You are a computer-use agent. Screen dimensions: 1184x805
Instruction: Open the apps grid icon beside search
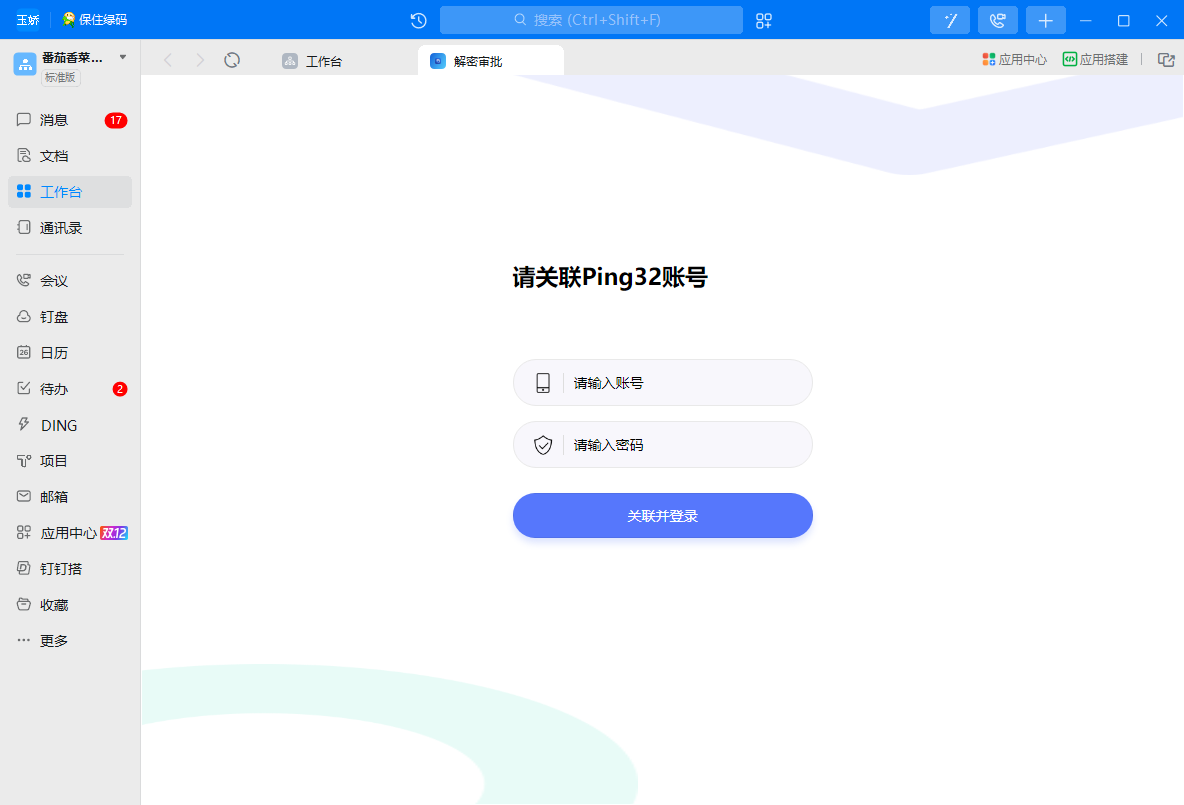click(x=764, y=20)
